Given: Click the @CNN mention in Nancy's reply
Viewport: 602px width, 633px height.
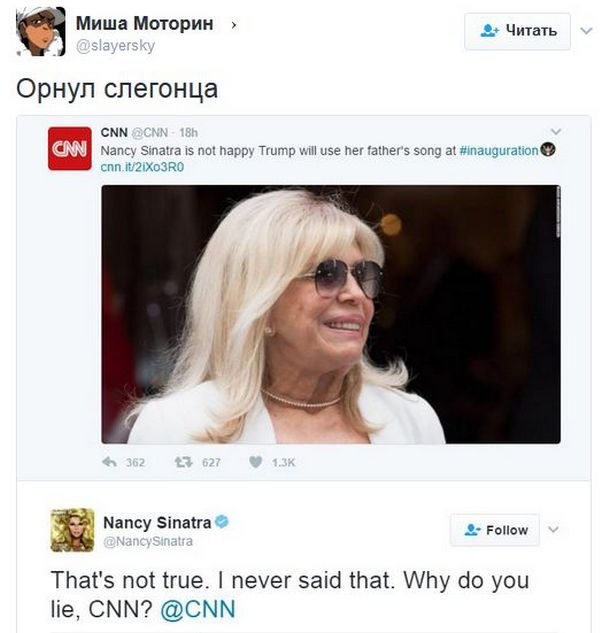Looking at the screenshot, I should coord(198,610).
